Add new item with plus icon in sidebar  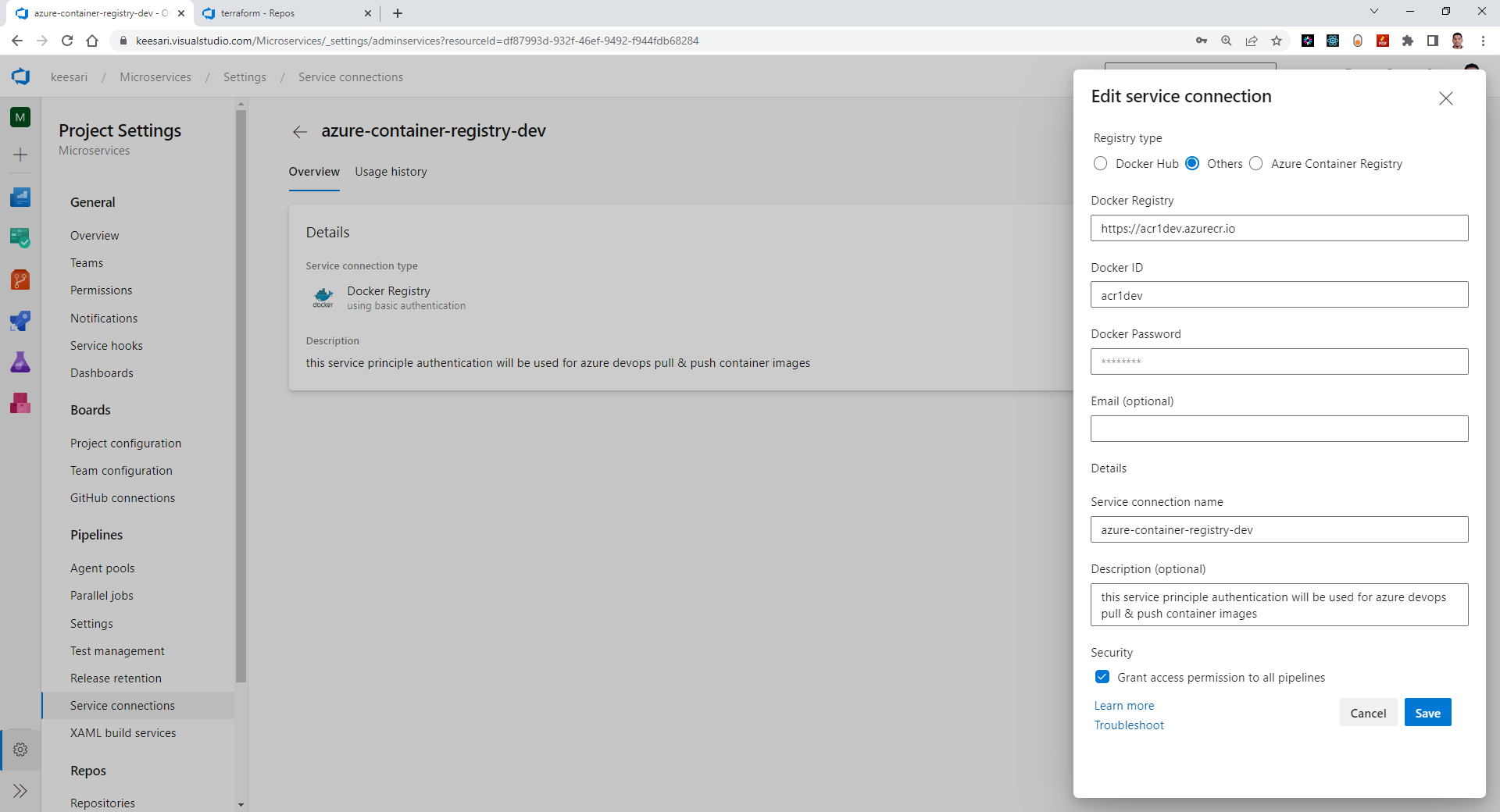pos(20,155)
